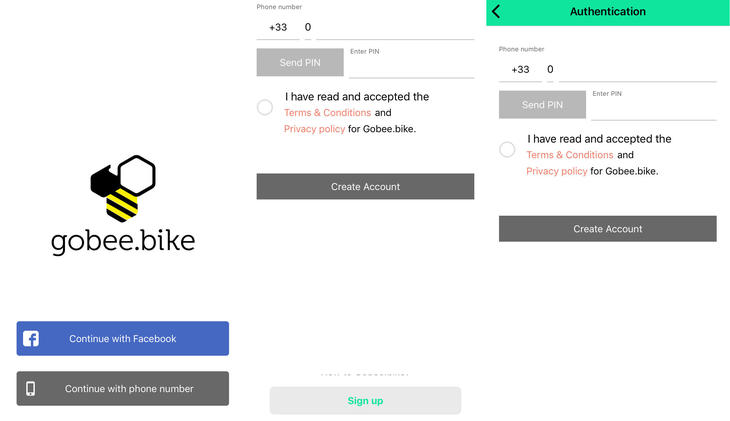Continue with Facebook

(x=123, y=339)
